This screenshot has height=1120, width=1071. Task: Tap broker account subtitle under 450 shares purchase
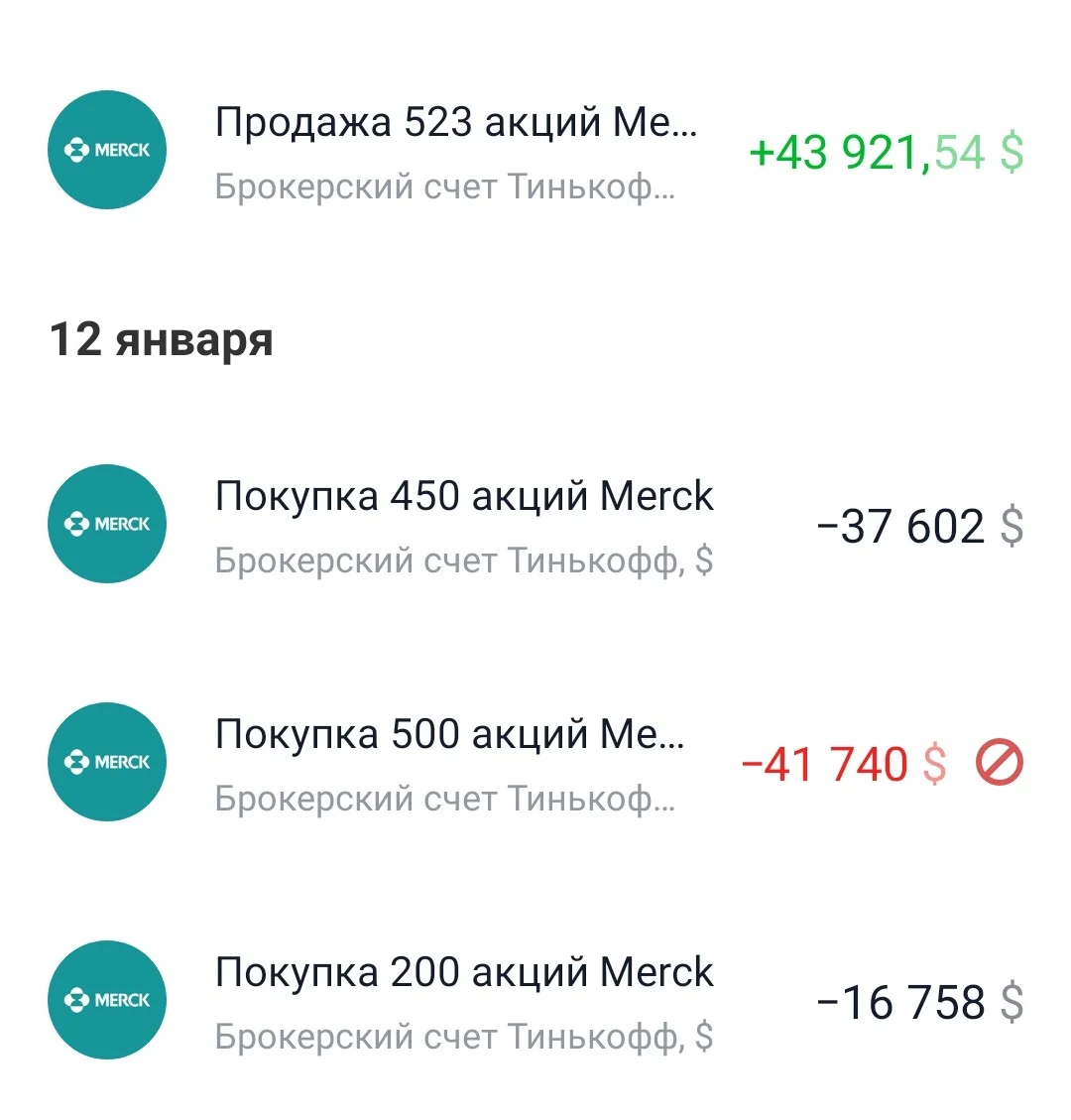[x=464, y=560]
